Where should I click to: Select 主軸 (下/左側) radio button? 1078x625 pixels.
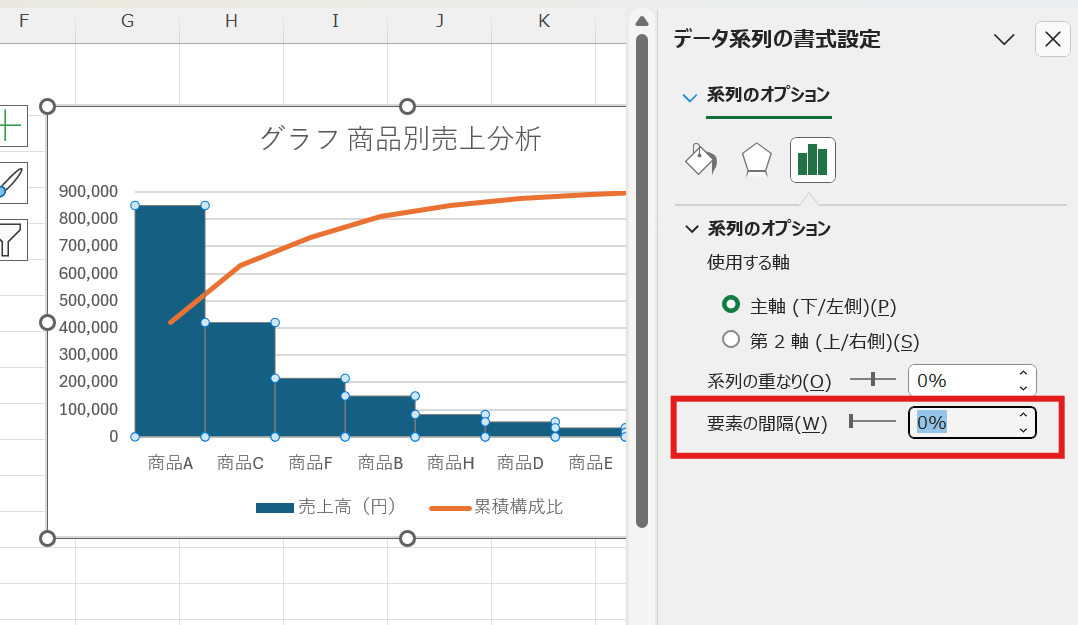pyautogui.click(x=731, y=305)
